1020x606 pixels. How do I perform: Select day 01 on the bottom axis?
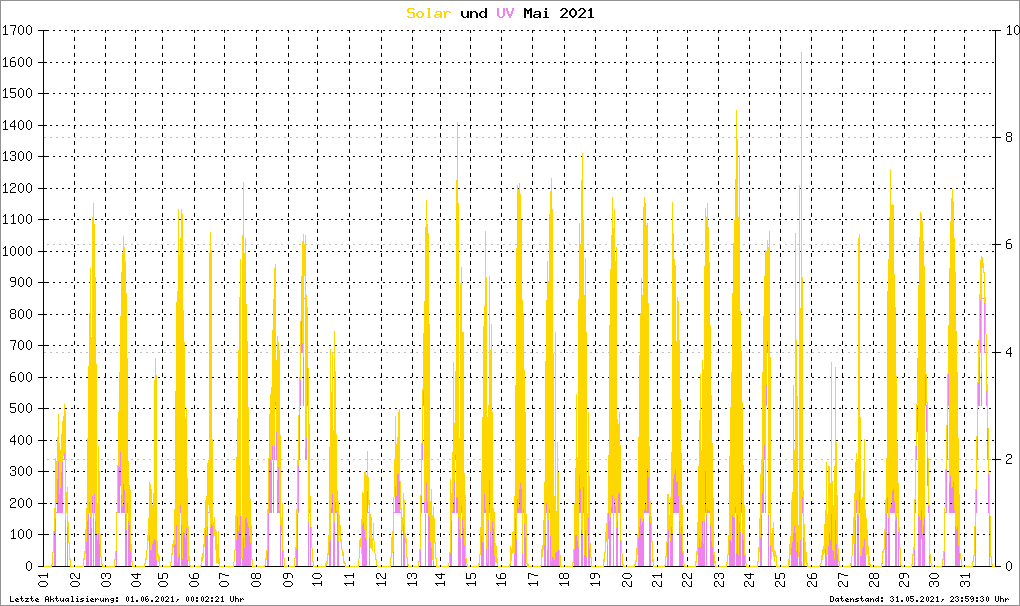pos(44,580)
